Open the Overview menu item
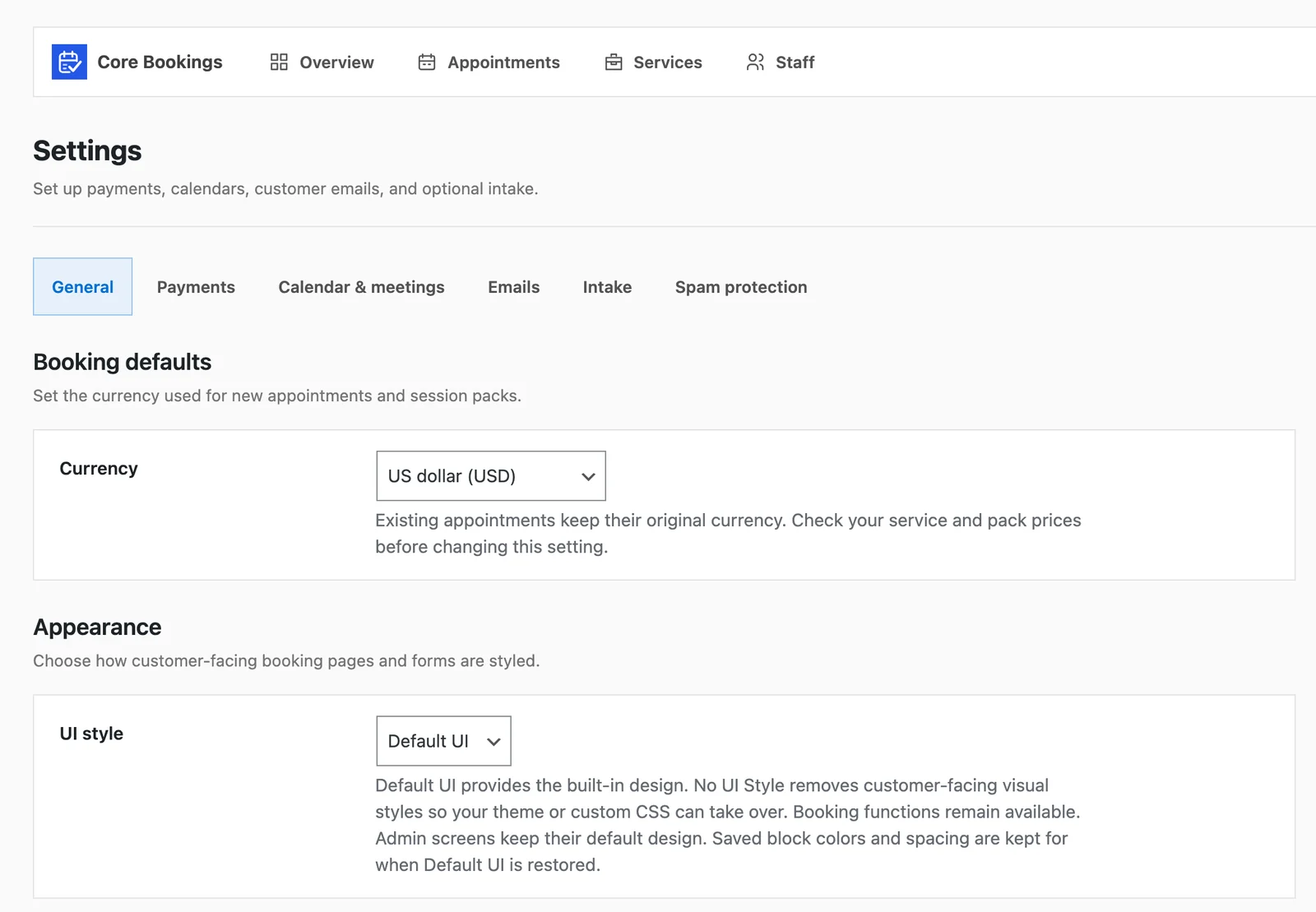The image size is (1316, 912). pos(322,62)
